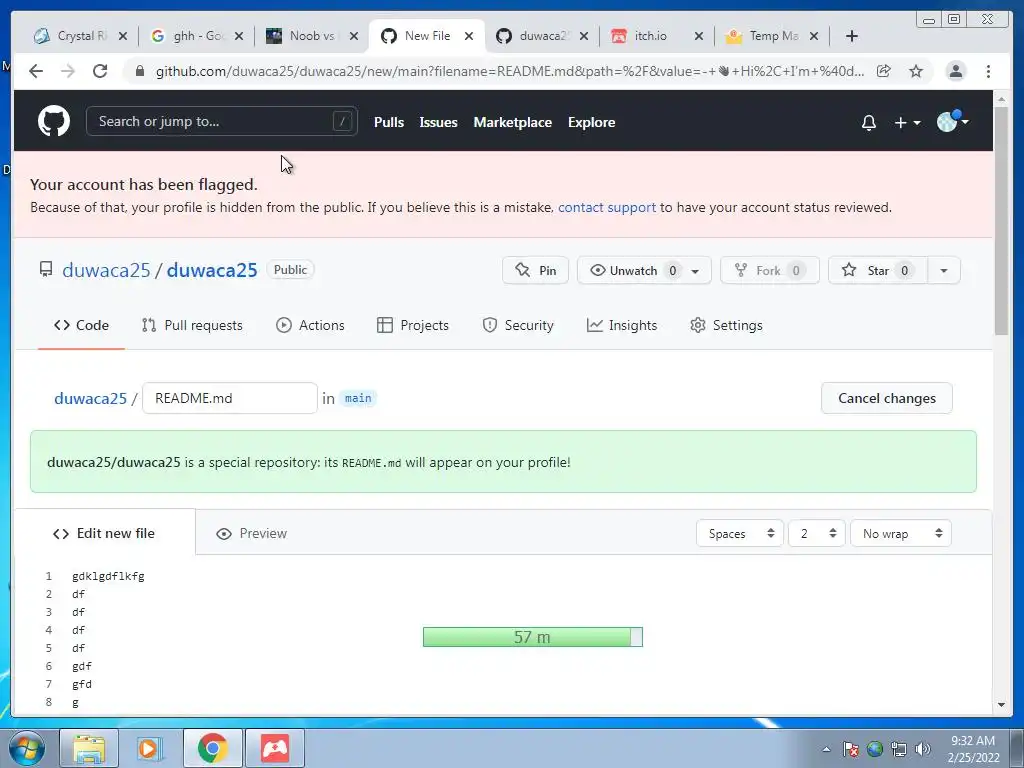Viewport: 1024px width, 768px height.
Task: Close the Temp Mail tab
Action: (x=814, y=36)
